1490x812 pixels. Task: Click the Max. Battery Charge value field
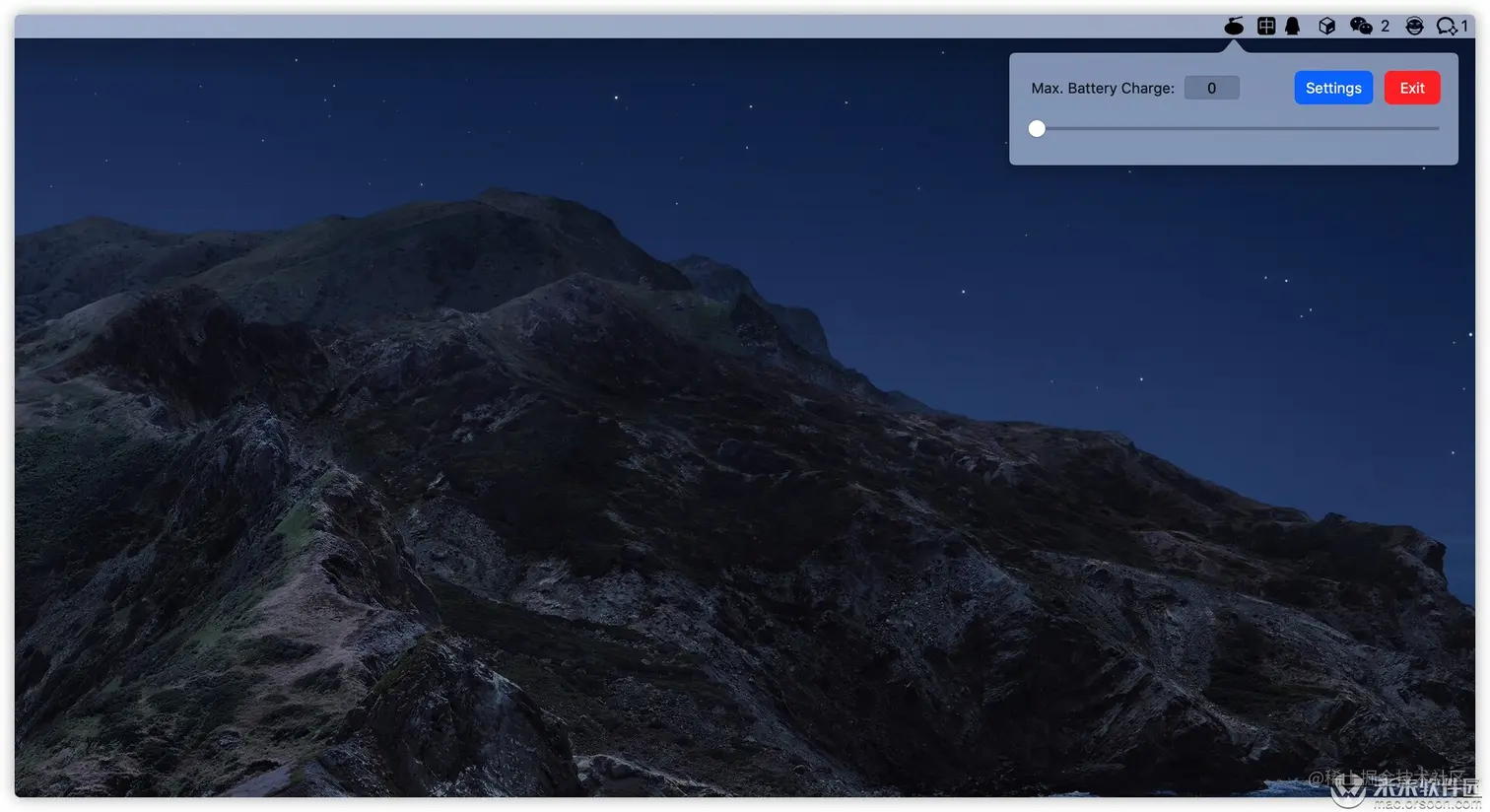[1212, 88]
